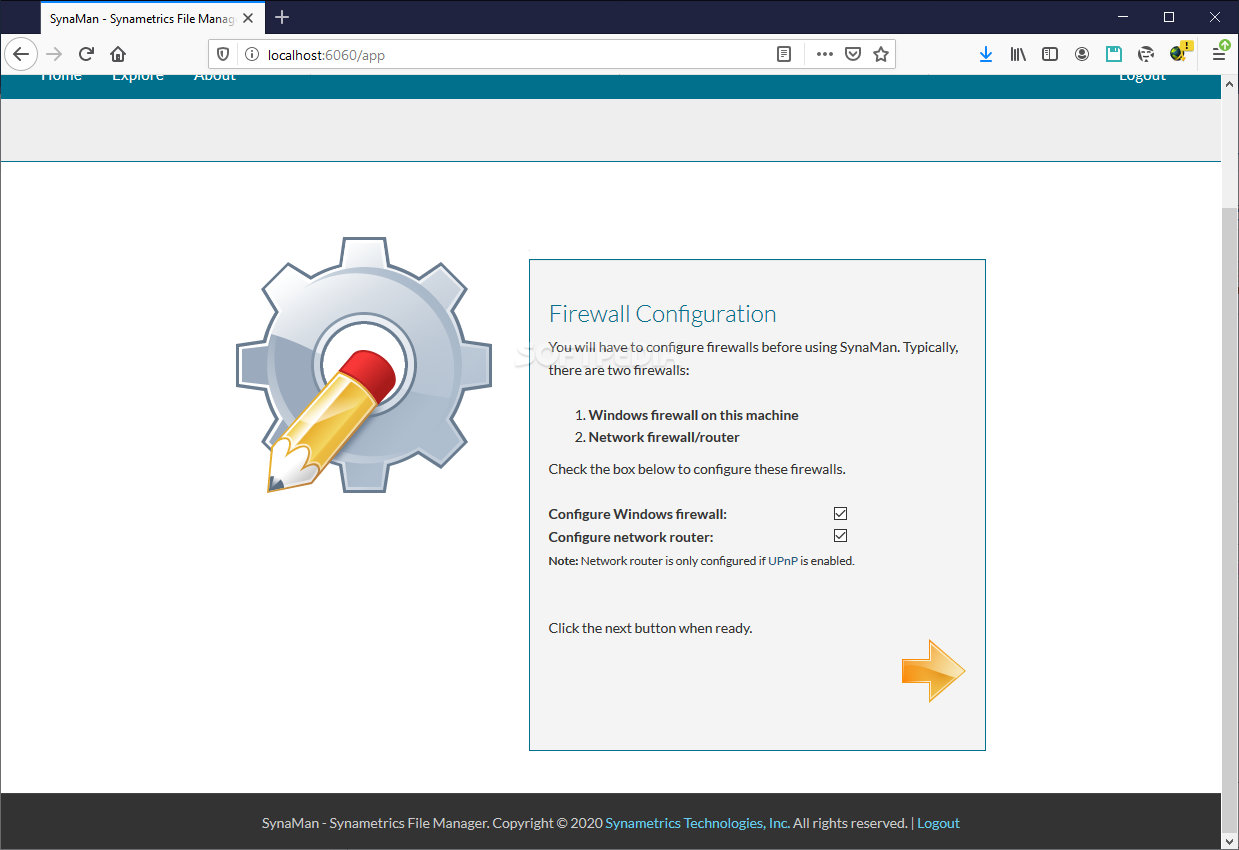This screenshot has height=850, width=1239.
Task: Click the Firewall Configuration heading
Action: 663,314
